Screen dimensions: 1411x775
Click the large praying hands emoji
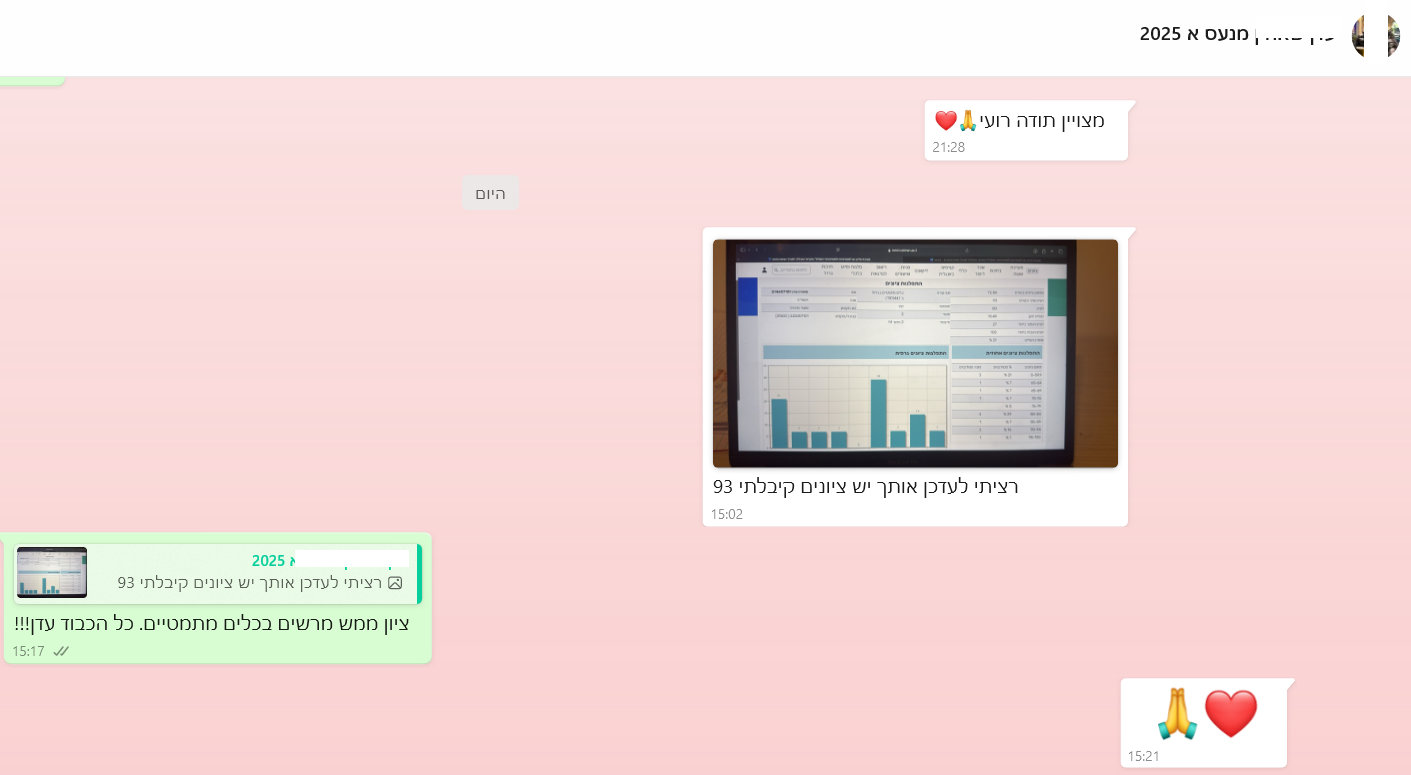point(1176,714)
